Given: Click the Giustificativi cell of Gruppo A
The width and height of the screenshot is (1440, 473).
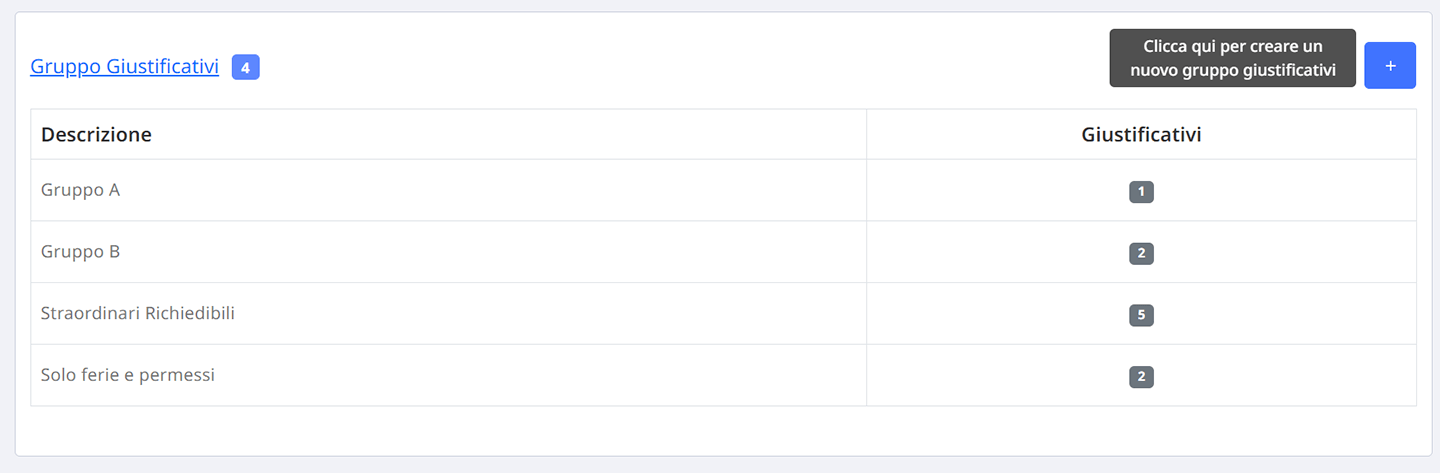Looking at the screenshot, I should (1141, 190).
